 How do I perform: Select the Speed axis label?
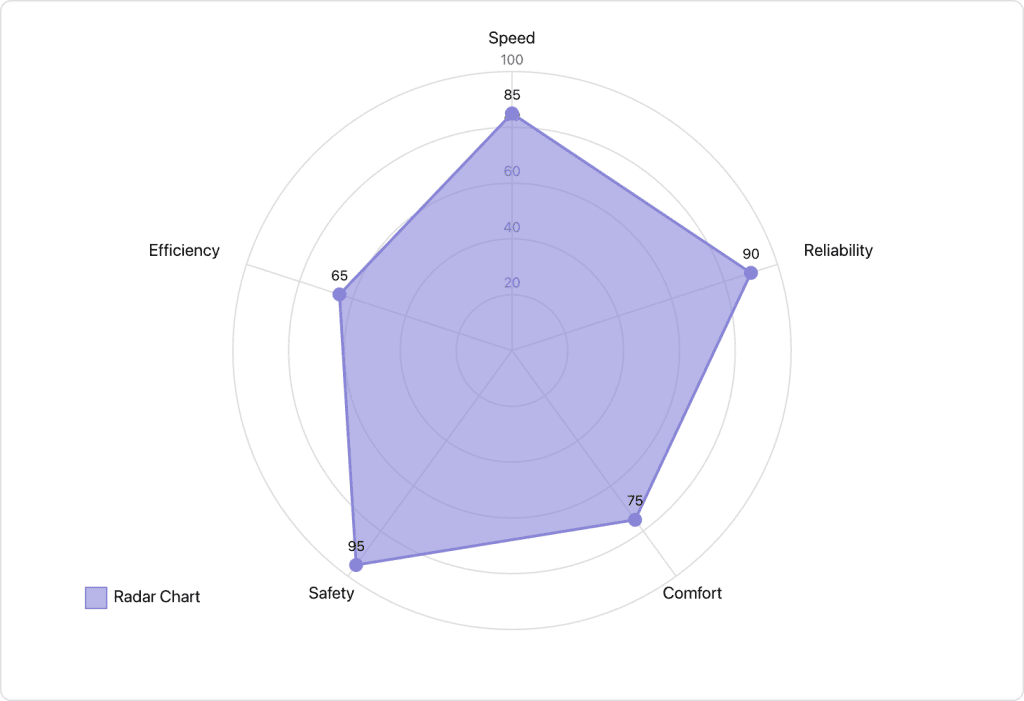[x=512, y=38]
